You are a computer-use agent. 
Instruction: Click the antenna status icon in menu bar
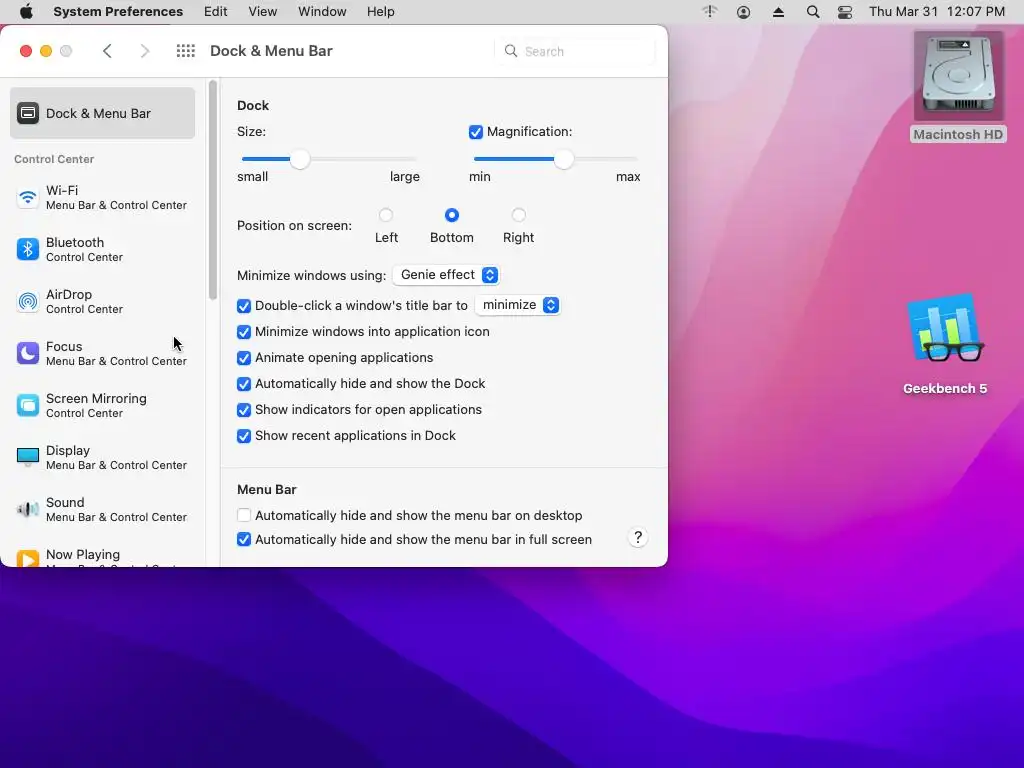(710, 12)
